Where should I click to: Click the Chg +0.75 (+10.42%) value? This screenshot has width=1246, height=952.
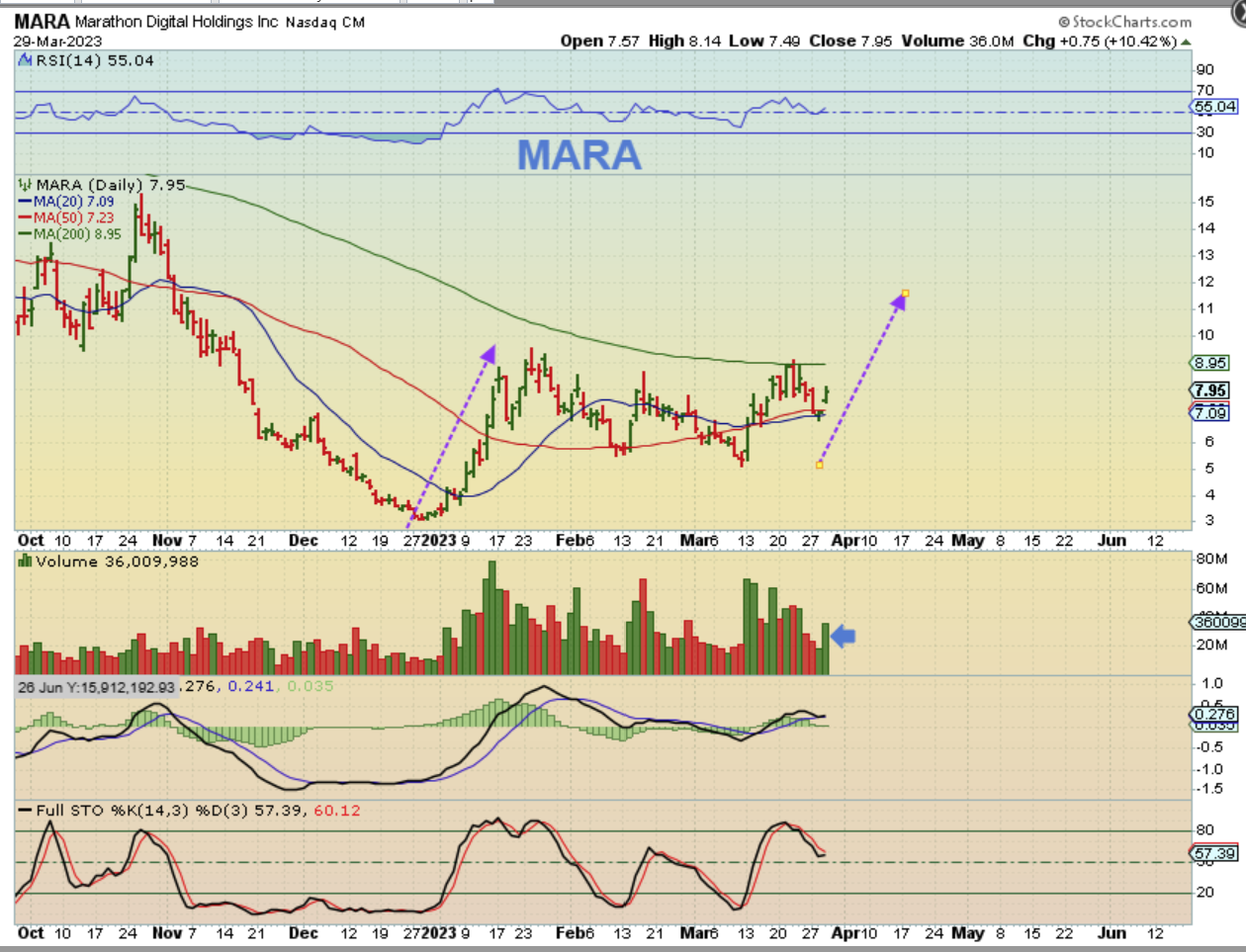pos(1100,41)
